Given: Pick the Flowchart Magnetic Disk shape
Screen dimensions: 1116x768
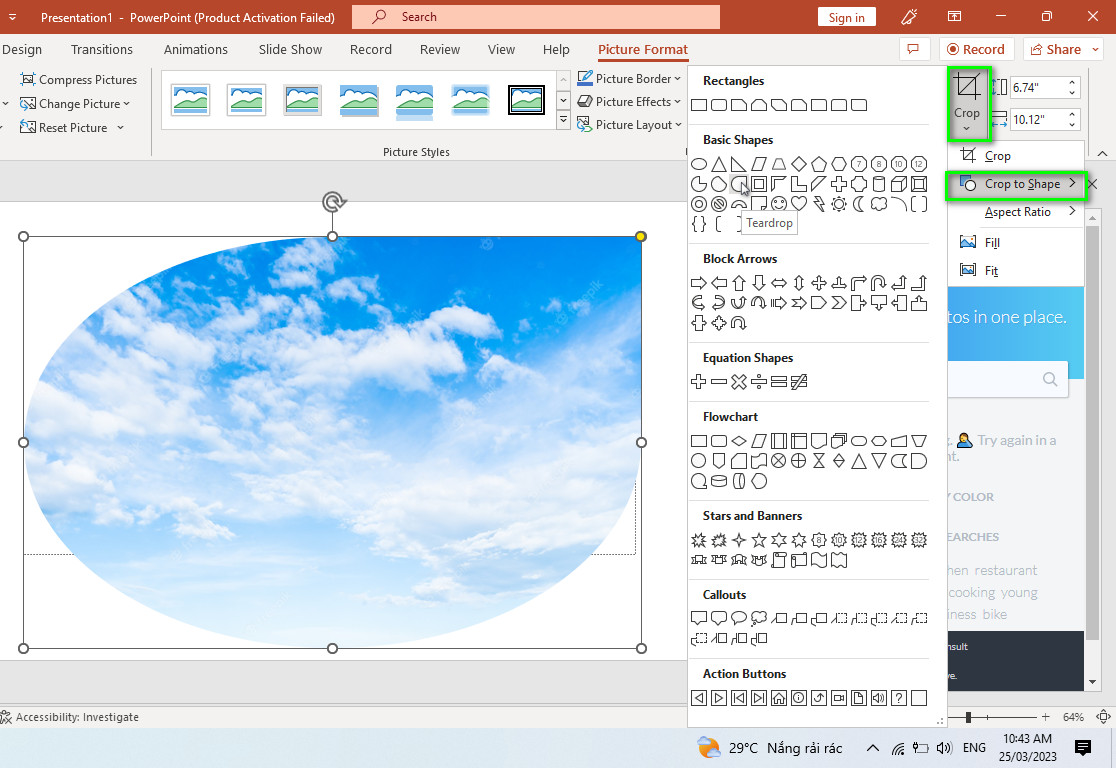Looking at the screenshot, I should (719, 481).
